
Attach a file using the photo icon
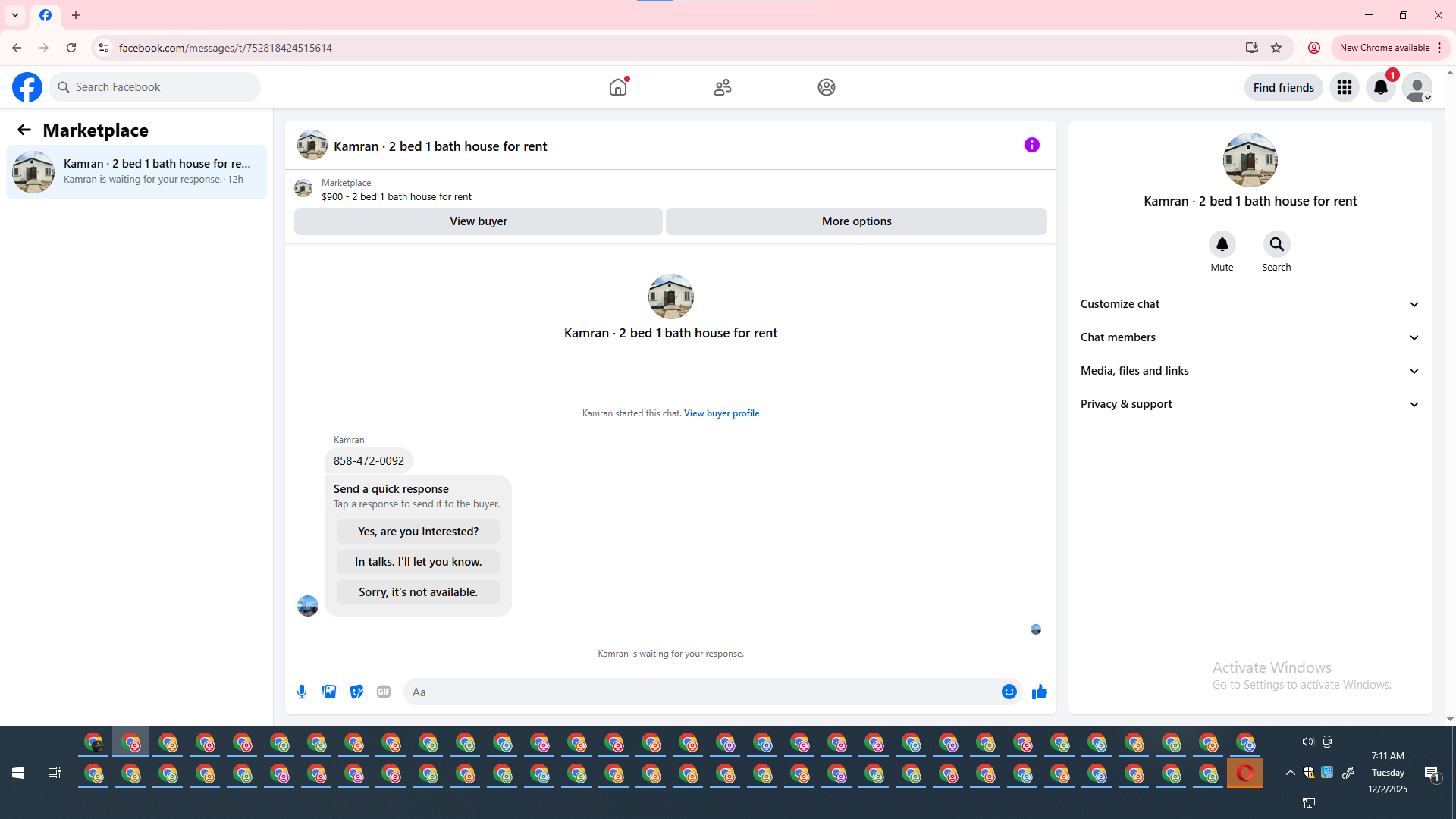(x=329, y=692)
